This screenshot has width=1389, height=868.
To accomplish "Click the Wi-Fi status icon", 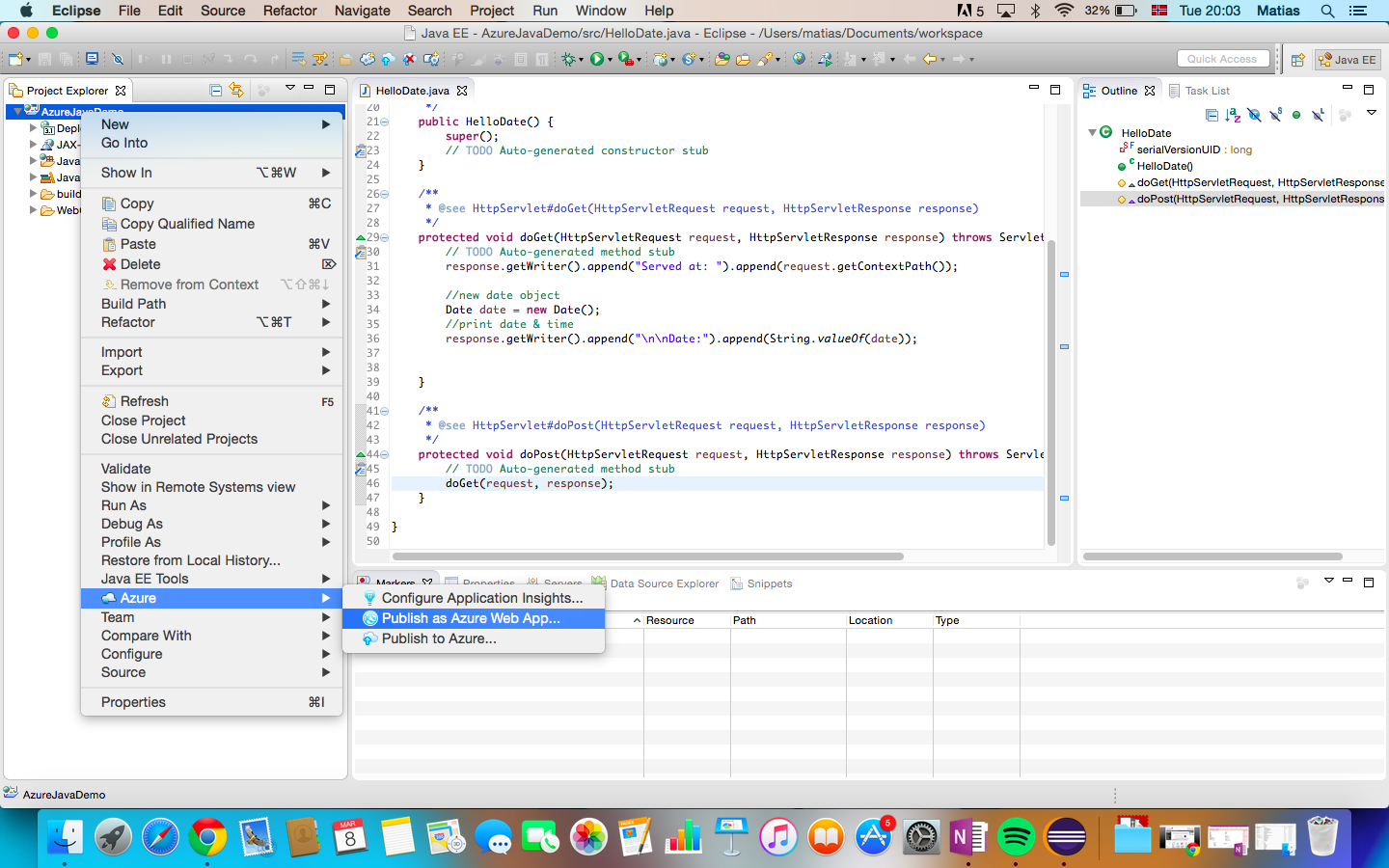I will pyautogui.click(x=1064, y=11).
